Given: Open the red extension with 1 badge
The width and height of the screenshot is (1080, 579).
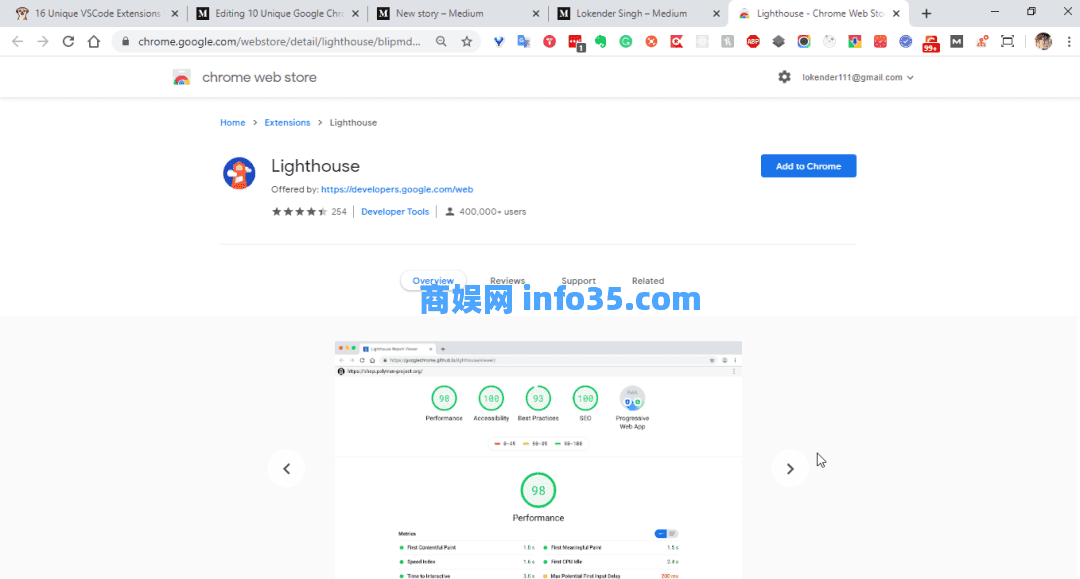Looking at the screenshot, I should pyautogui.click(x=576, y=43).
